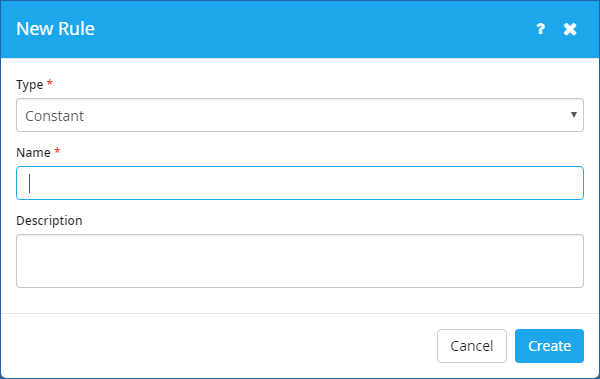Select the Constant value text in Type
This screenshot has height=379, width=600.
coord(54,116)
